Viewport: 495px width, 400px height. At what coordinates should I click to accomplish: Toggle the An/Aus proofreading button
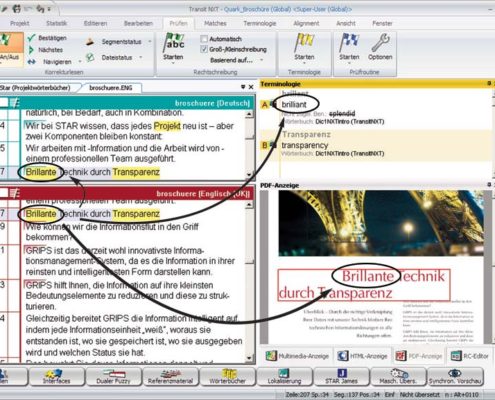coord(11,49)
